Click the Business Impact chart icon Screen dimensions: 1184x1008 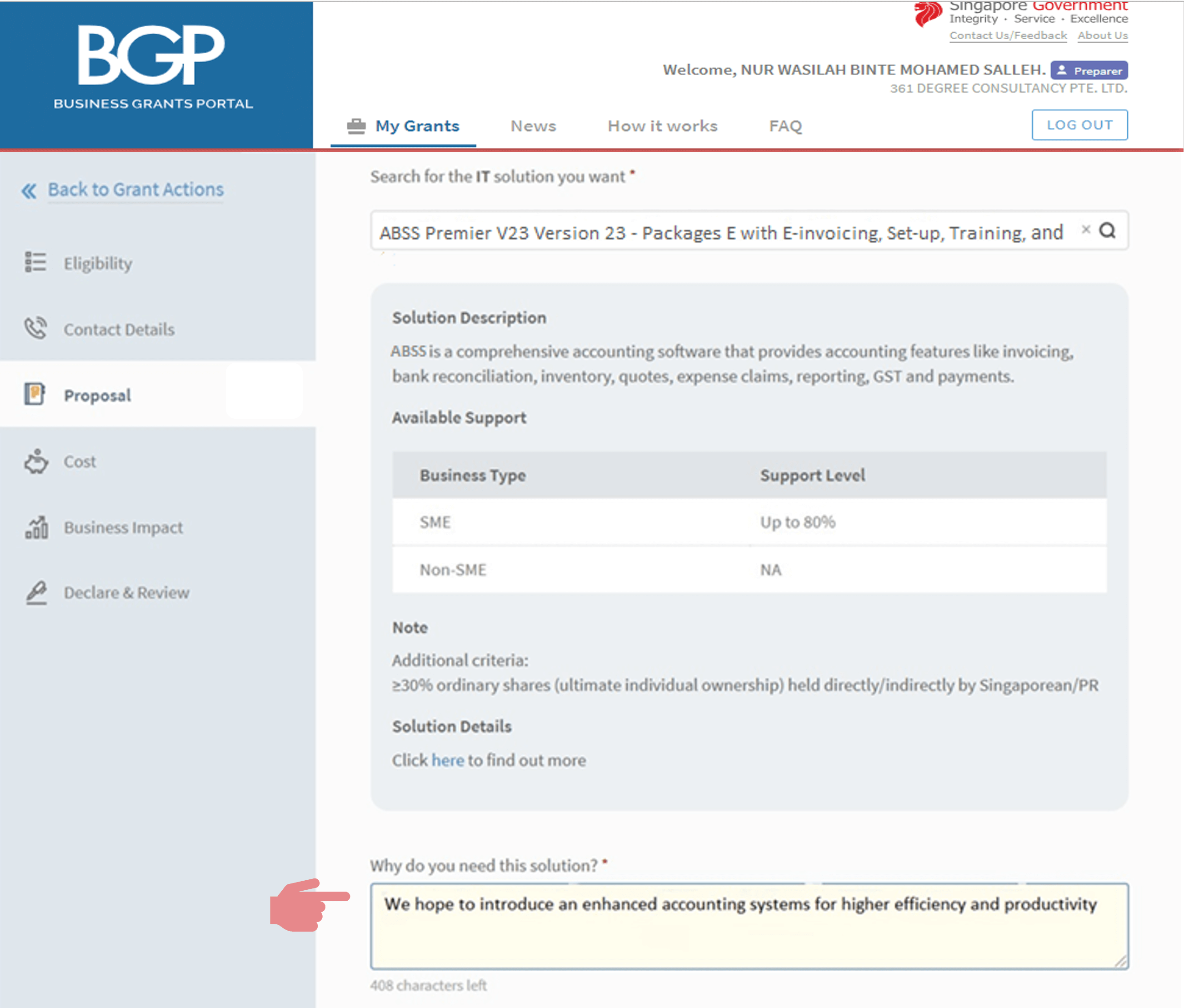[35, 527]
